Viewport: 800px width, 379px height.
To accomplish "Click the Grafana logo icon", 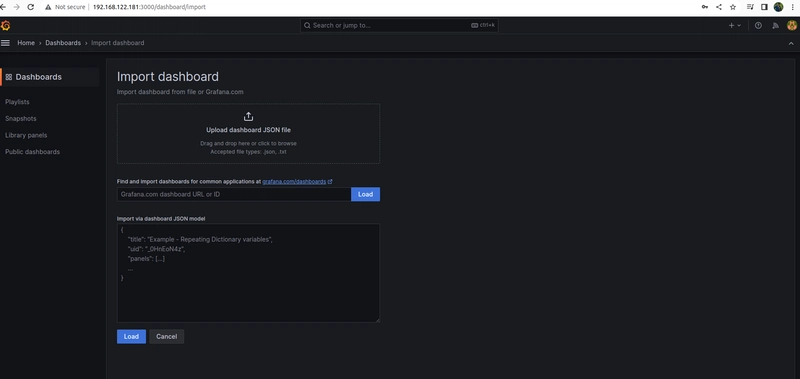I will (5, 25).
